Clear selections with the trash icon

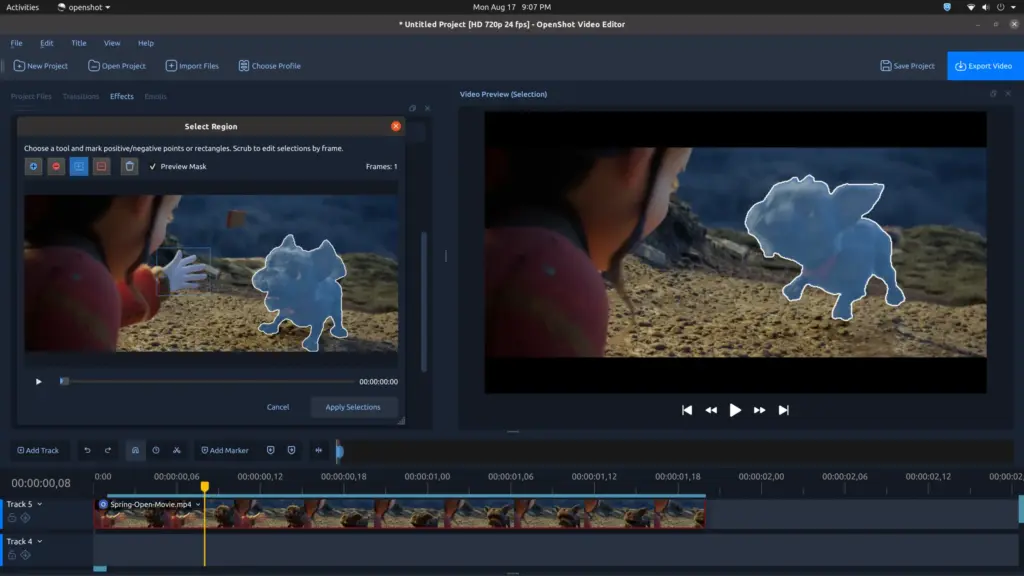(129, 167)
